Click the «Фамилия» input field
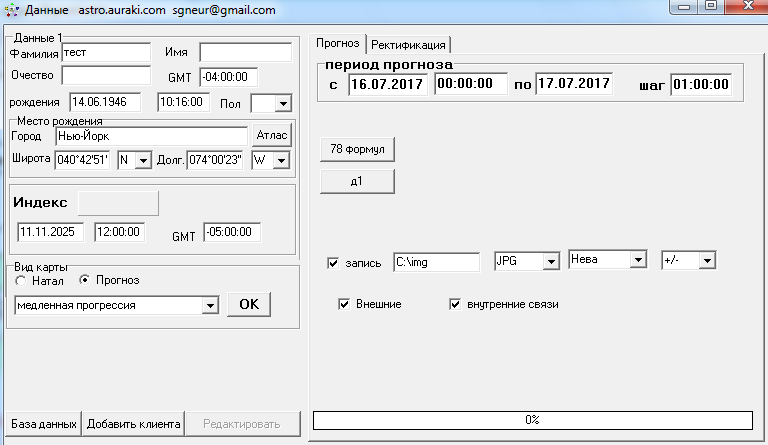The image size is (768, 445). pos(104,52)
